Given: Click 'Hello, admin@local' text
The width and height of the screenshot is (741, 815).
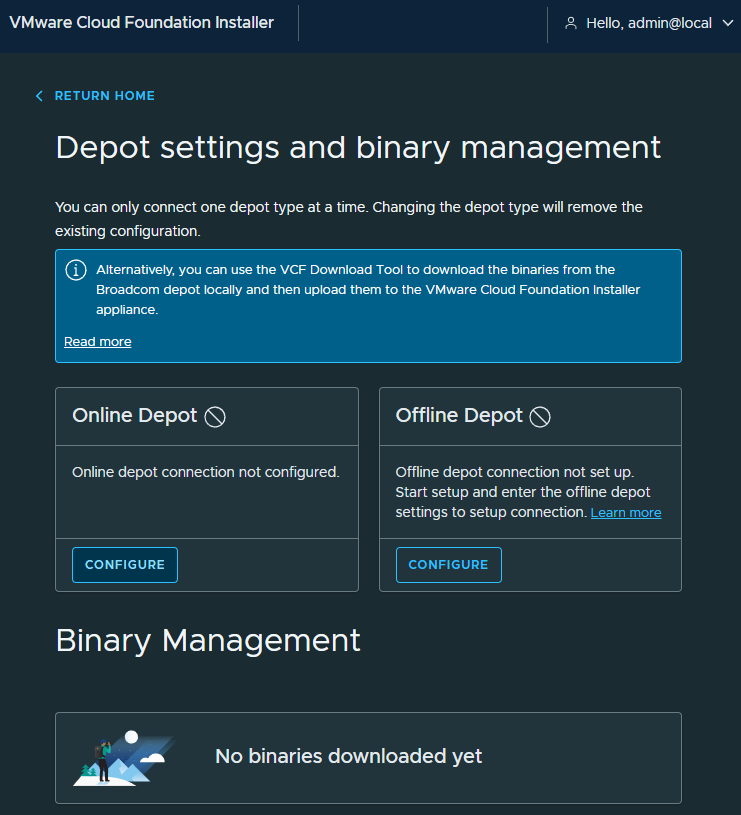Looking at the screenshot, I should [x=649, y=23].
